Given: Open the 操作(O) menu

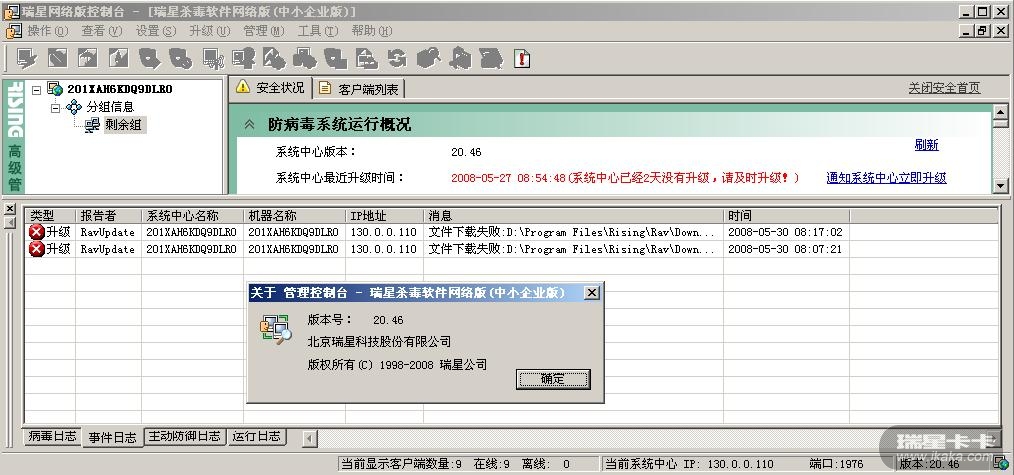Looking at the screenshot, I should point(47,31).
